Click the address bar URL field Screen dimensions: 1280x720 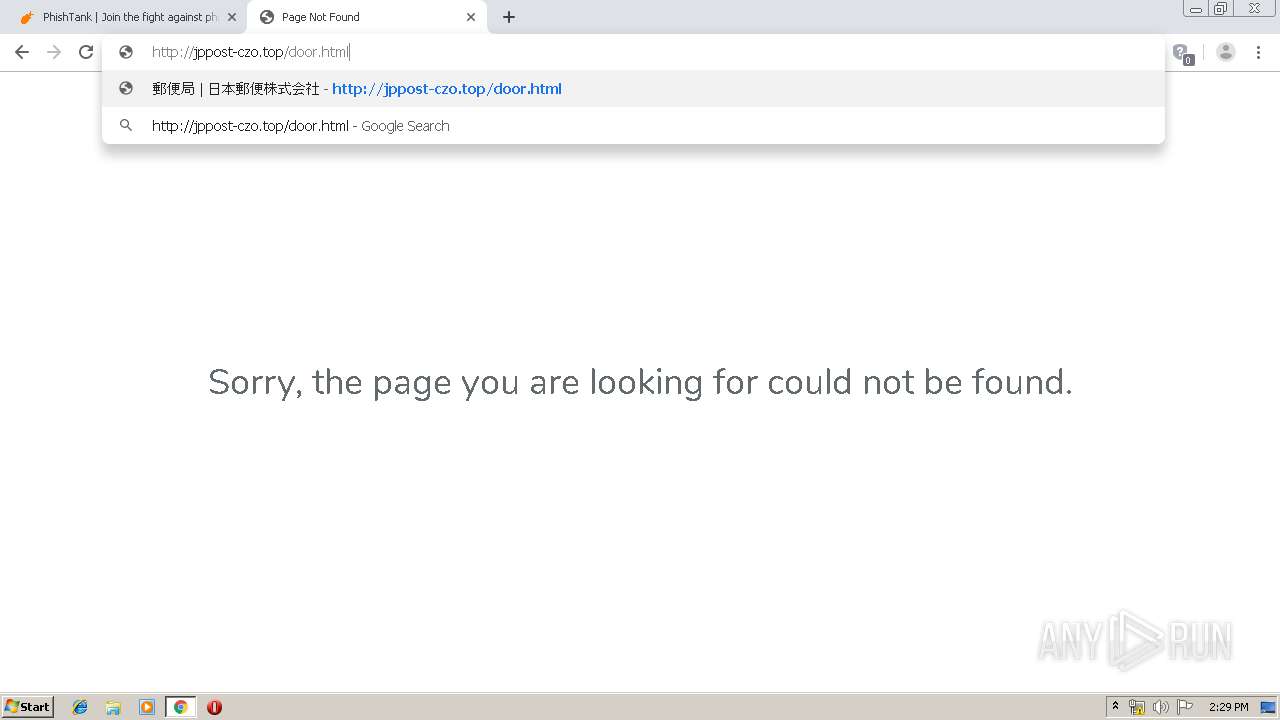tap(633, 52)
